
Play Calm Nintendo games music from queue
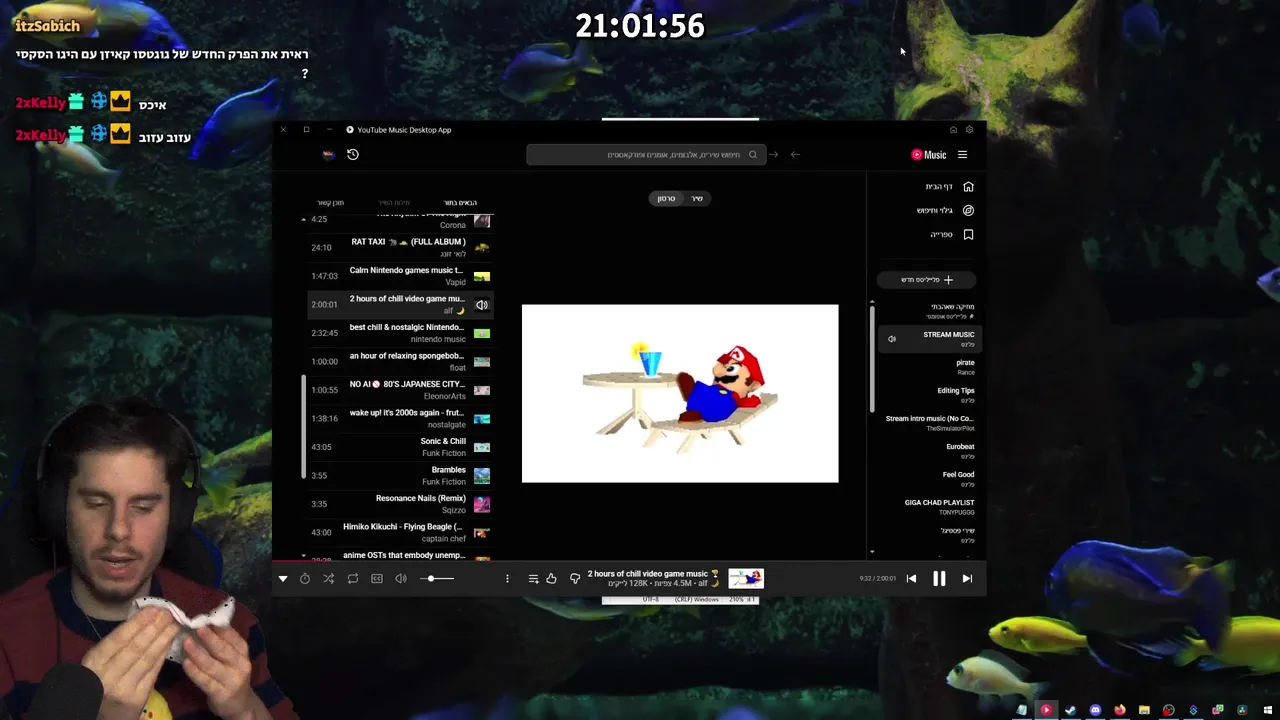[400, 276]
